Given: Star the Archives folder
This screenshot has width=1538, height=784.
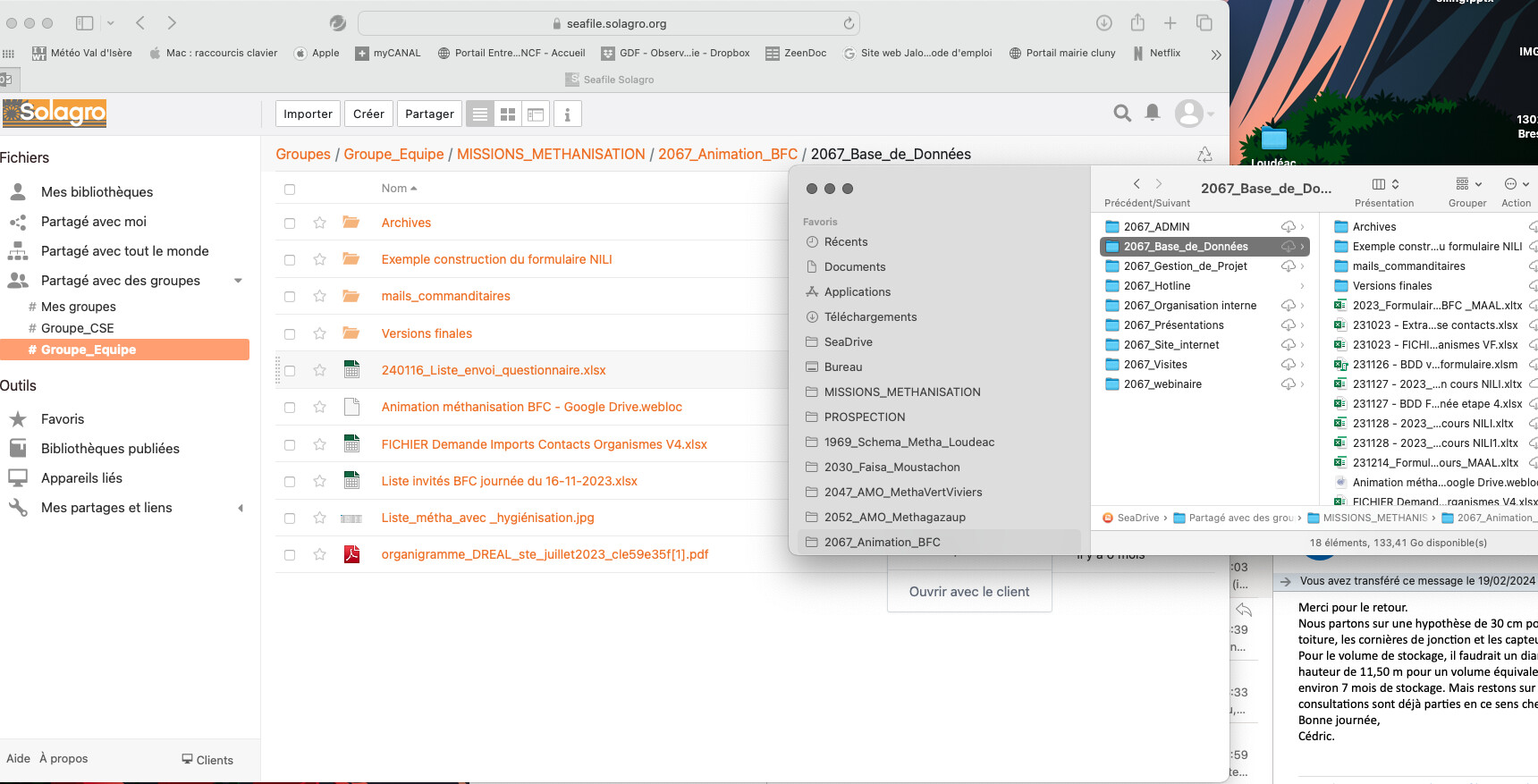Looking at the screenshot, I should pos(319,223).
